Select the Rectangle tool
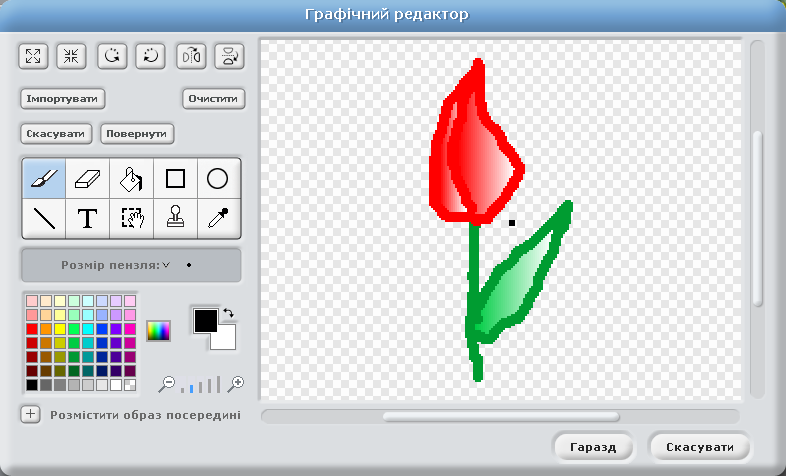The width and height of the screenshot is (786, 476). coord(175,178)
